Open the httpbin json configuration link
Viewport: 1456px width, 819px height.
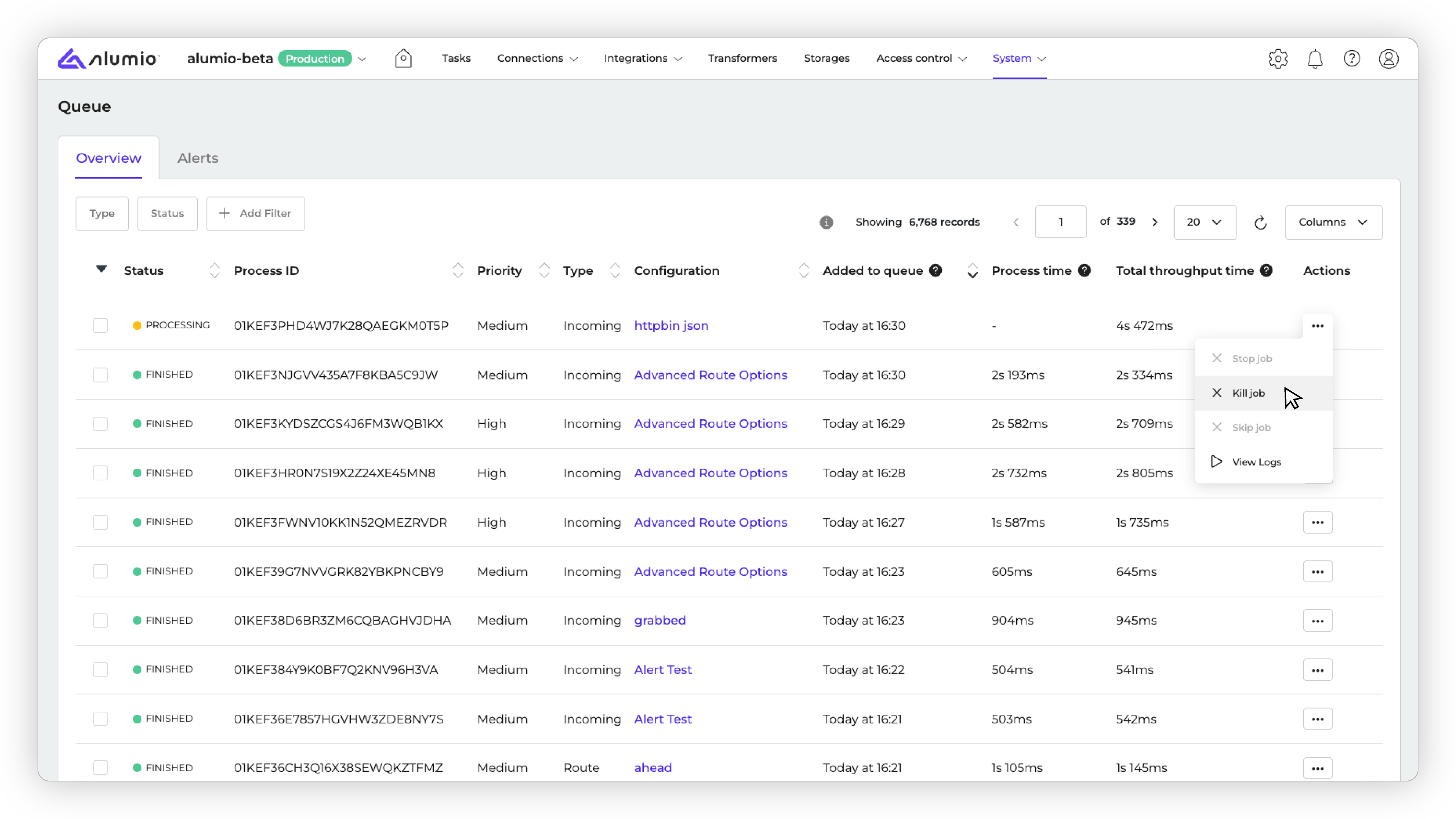pyautogui.click(x=671, y=326)
